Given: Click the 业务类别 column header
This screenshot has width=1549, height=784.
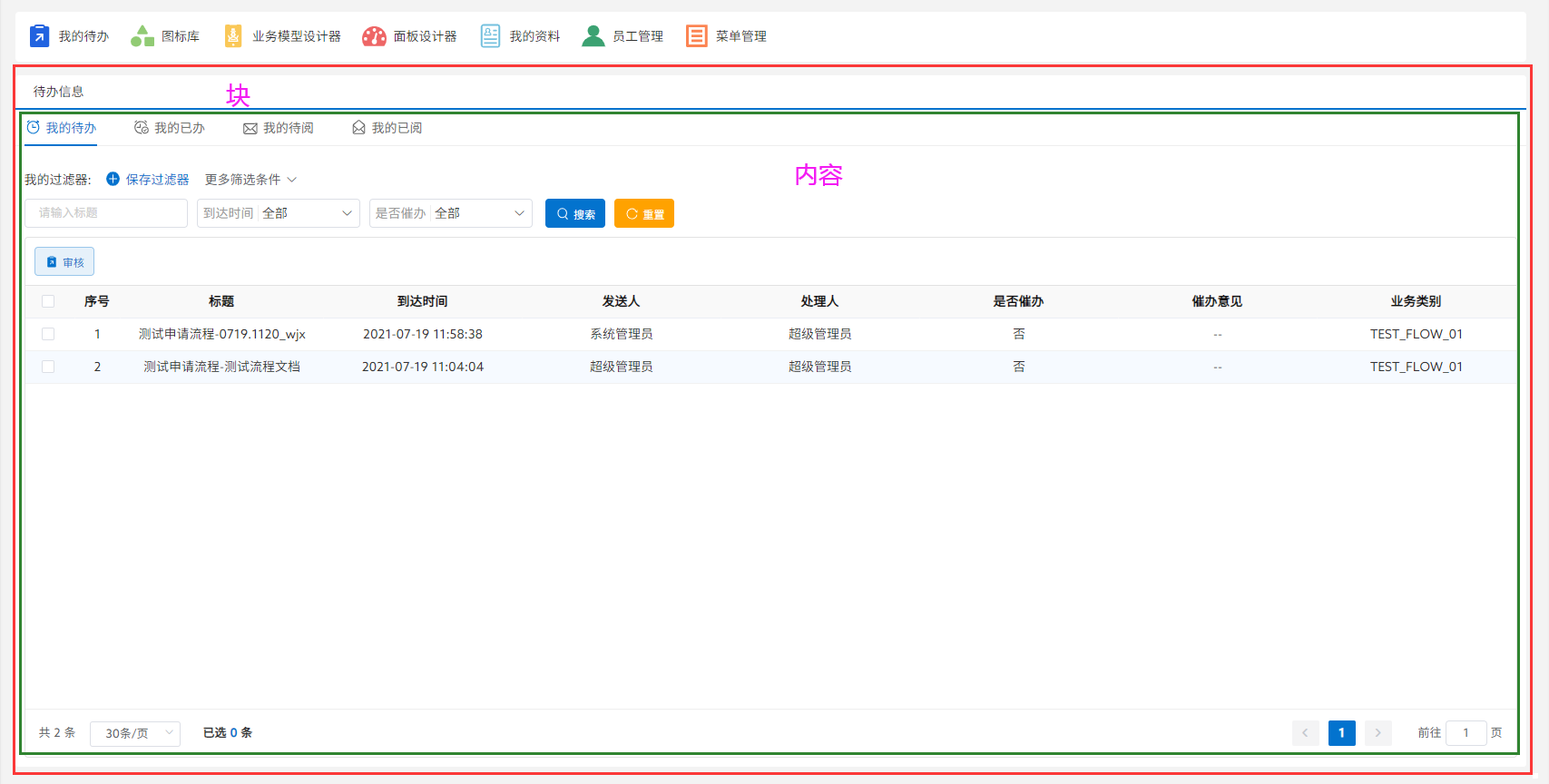Looking at the screenshot, I should tap(1417, 301).
